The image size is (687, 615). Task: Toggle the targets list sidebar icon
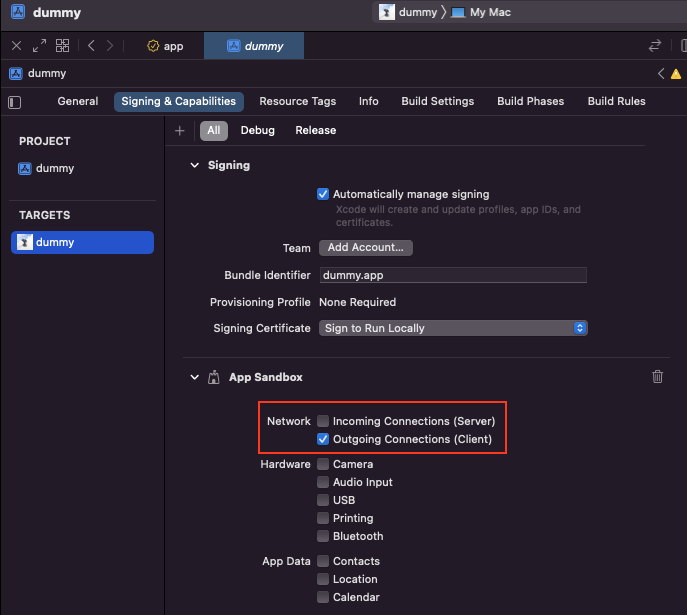(14, 102)
